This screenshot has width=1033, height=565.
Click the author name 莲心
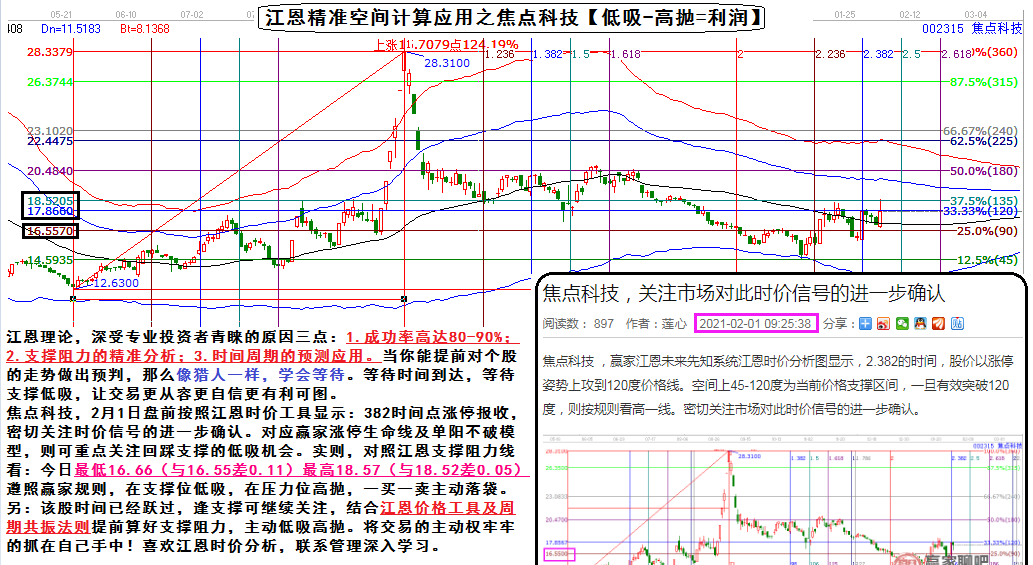point(675,324)
